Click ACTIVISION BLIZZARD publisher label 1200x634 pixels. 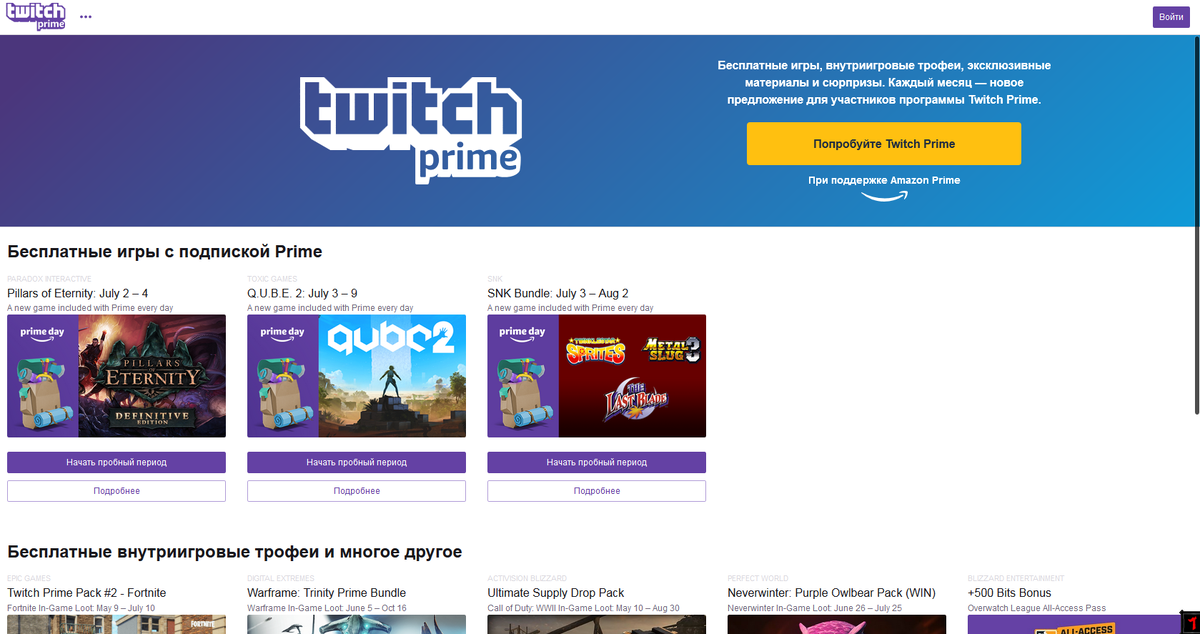click(x=527, y=579)
